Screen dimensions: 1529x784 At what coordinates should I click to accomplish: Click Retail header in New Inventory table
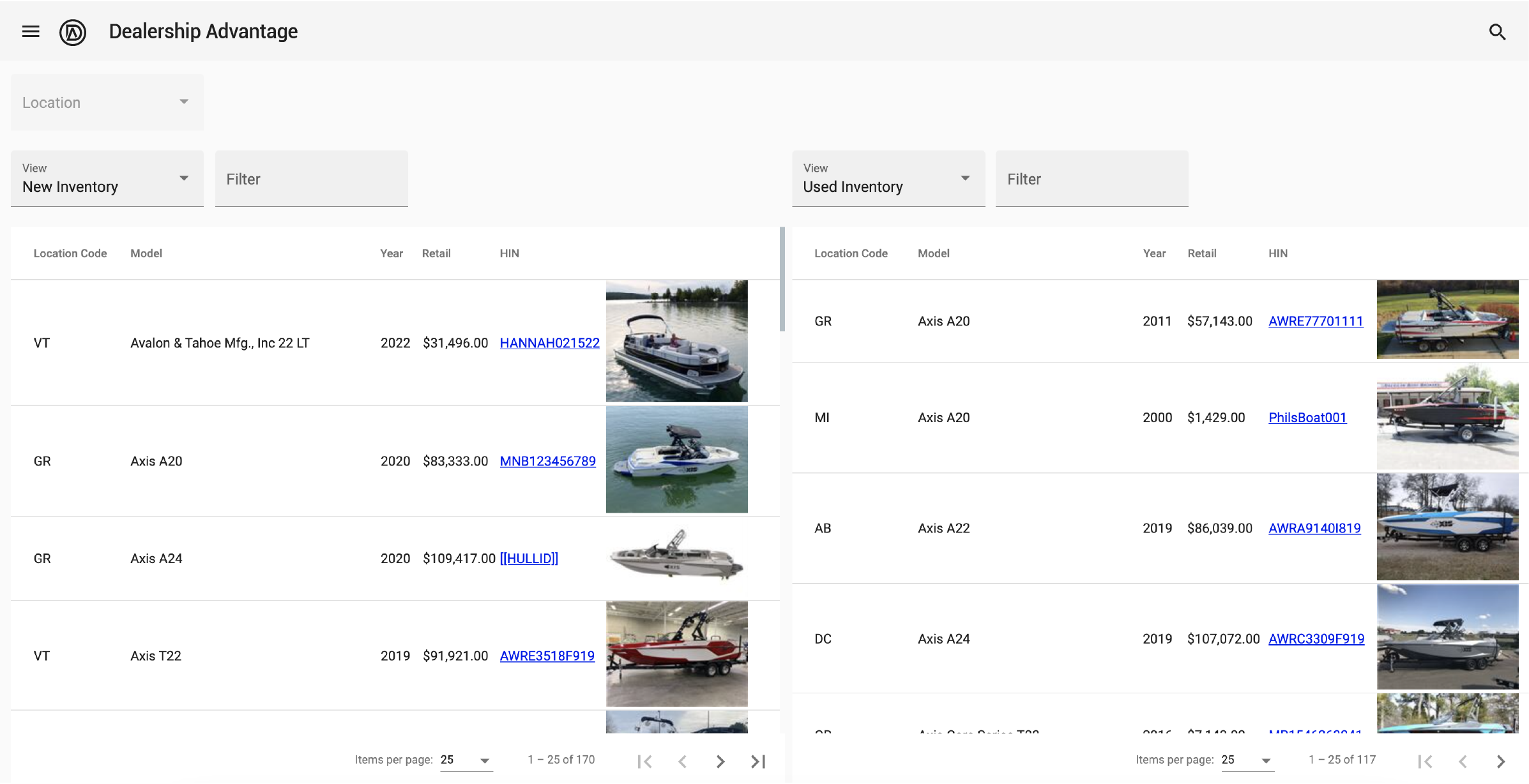(x=436, y=253)
